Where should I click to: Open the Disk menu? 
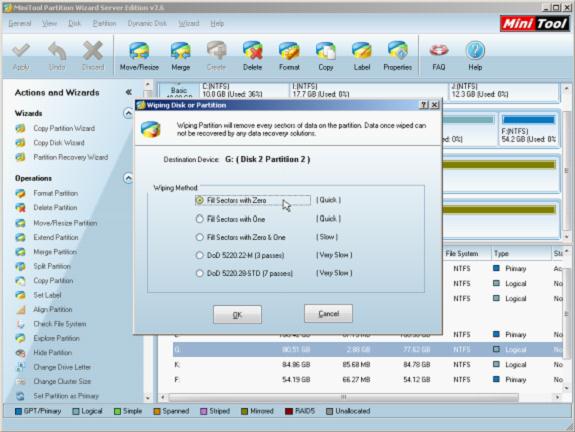pyautogui.click(x=74, y=23)
